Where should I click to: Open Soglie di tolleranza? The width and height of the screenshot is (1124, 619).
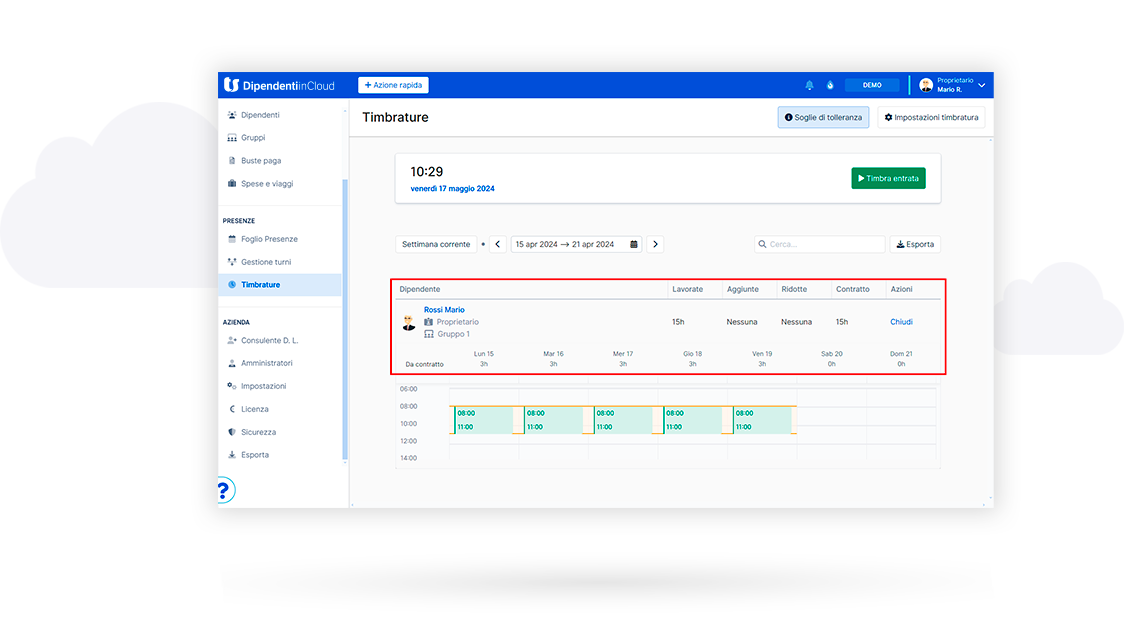point(823,117)
